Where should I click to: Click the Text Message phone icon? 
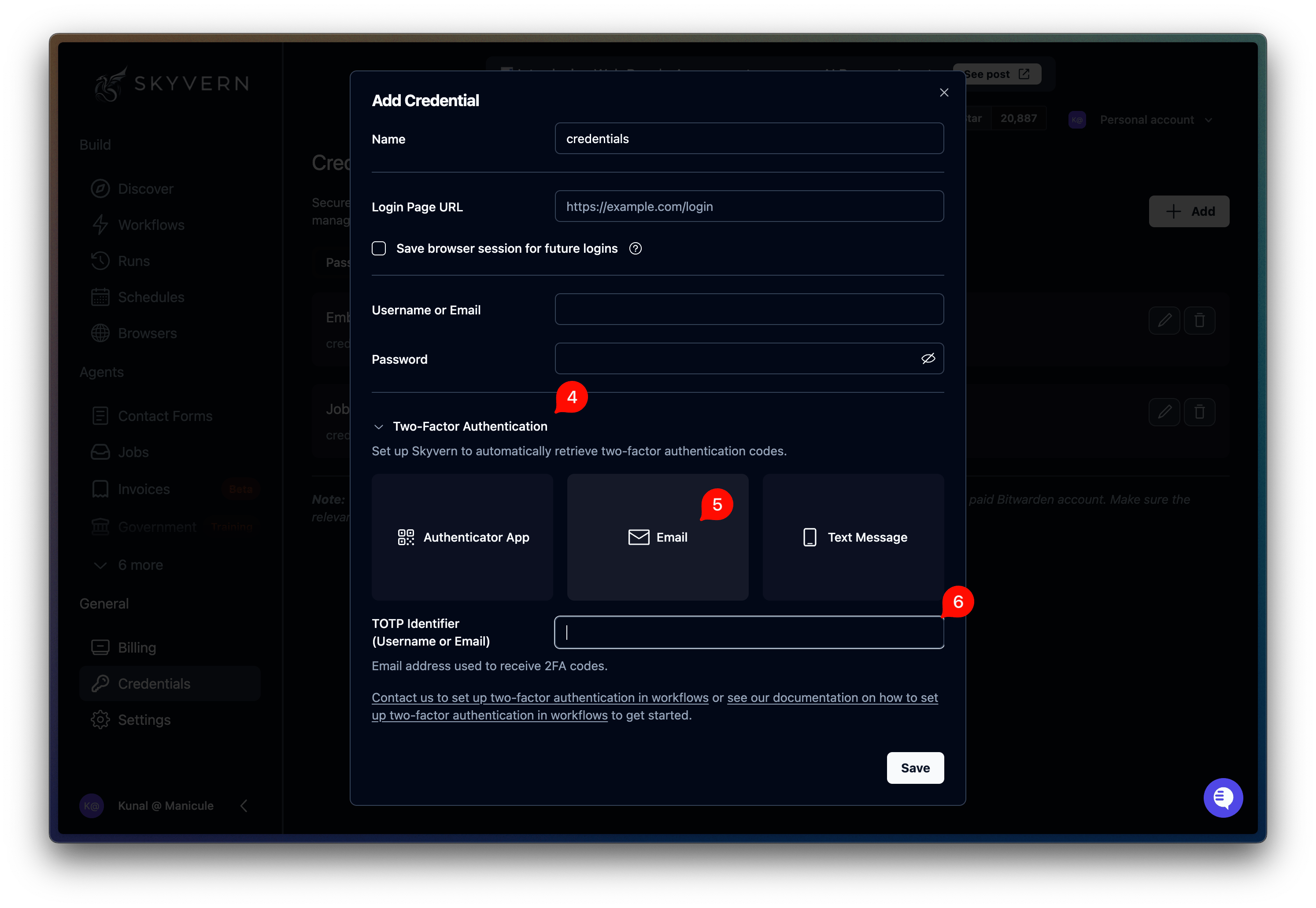(809, 537)
